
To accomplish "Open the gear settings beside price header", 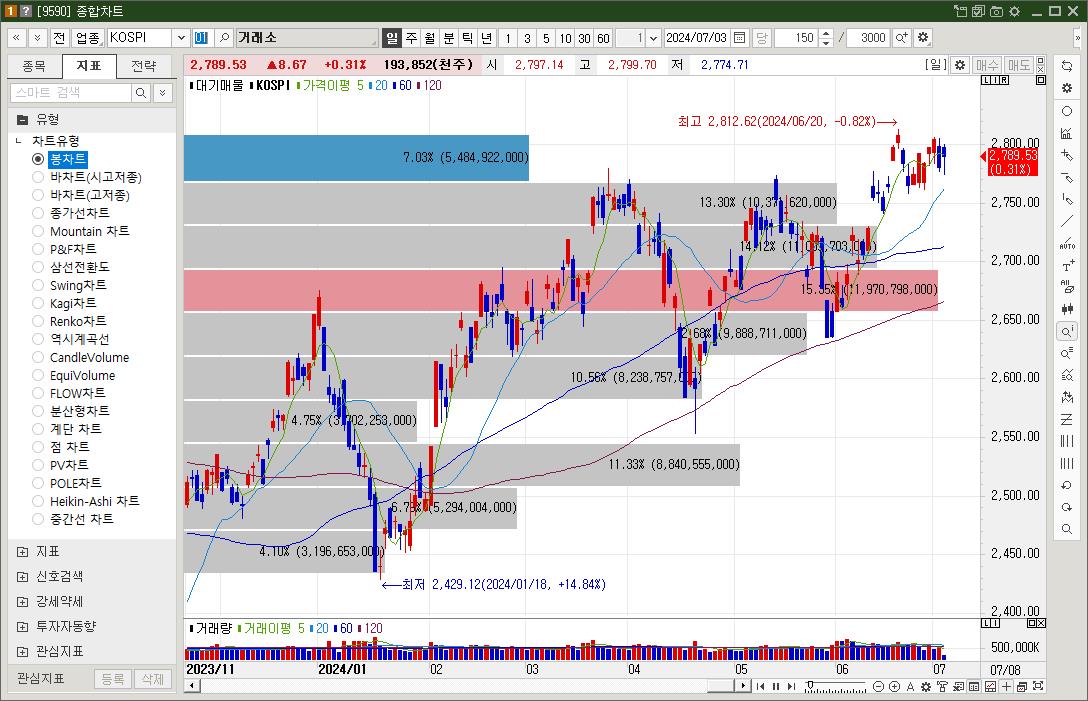I will pos(960,65).
